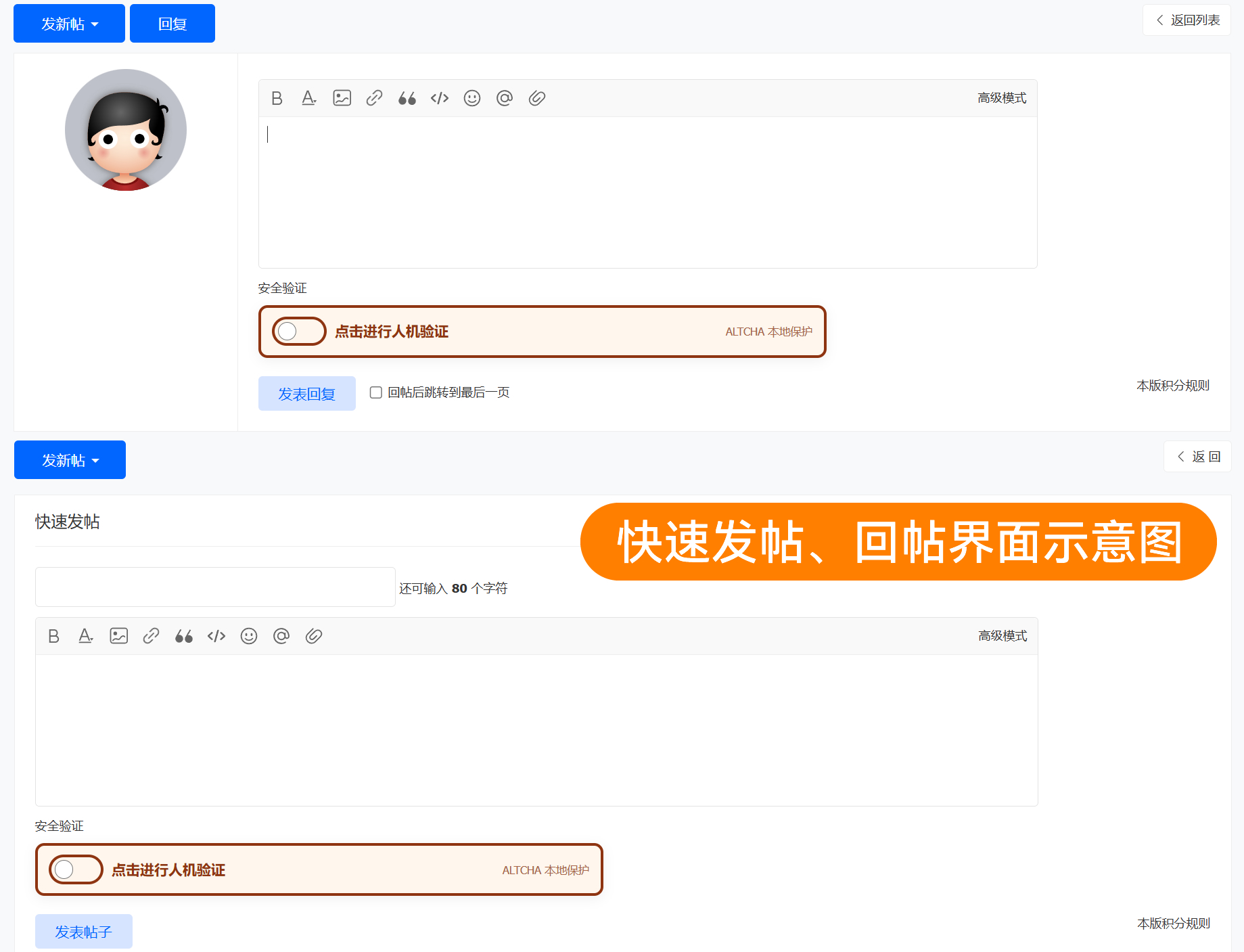Mention user with @ in quick post editor
1244x952 pixels.
tap(281, 636)
